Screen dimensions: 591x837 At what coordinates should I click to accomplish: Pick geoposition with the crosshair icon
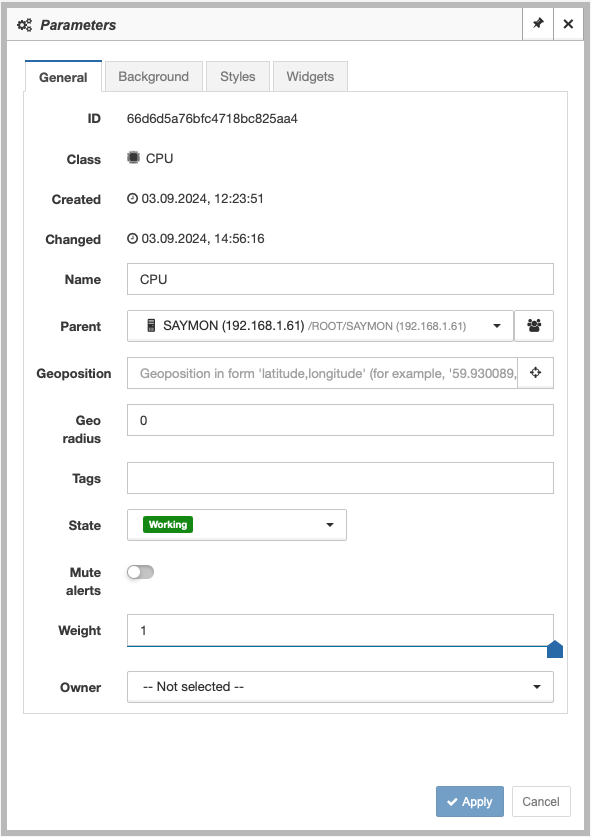pos(535,373)
